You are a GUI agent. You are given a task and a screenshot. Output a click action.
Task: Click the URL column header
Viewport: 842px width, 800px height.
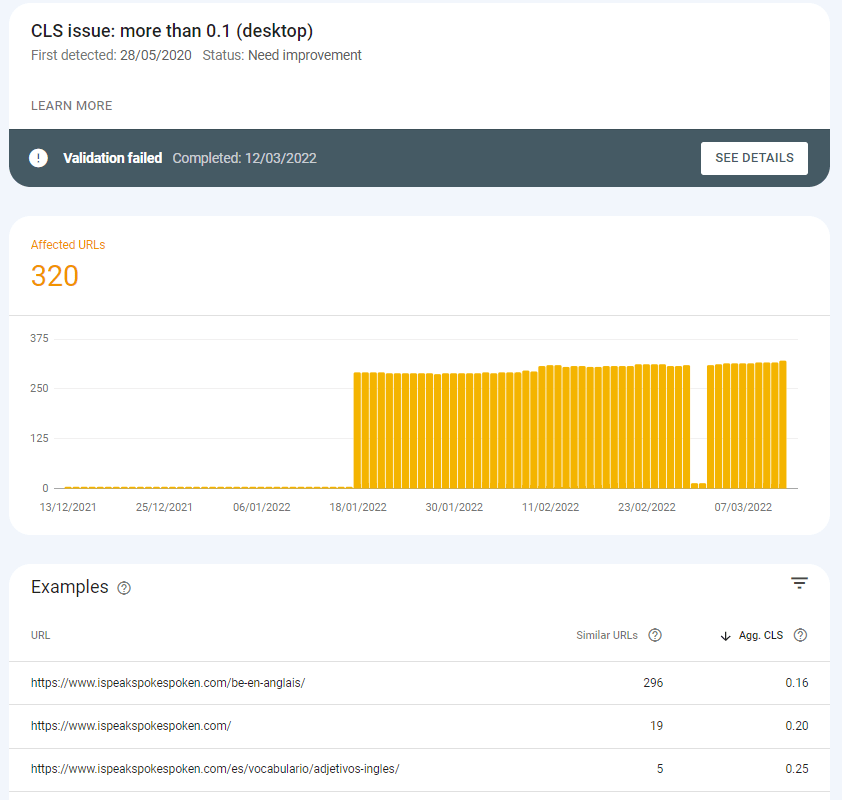pyautogui.click(x=40, y=635)
